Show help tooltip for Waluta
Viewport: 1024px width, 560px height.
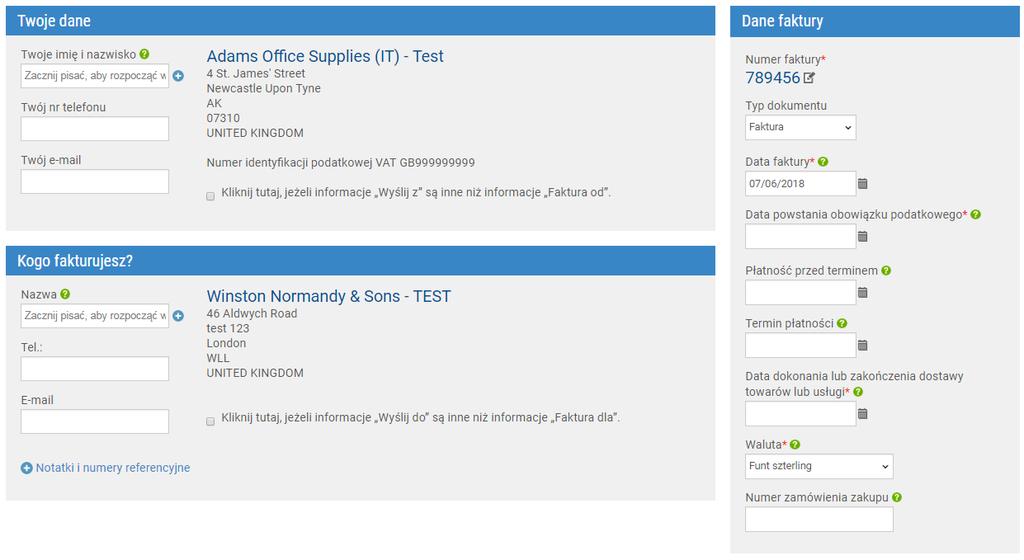[x=795, y=444]
